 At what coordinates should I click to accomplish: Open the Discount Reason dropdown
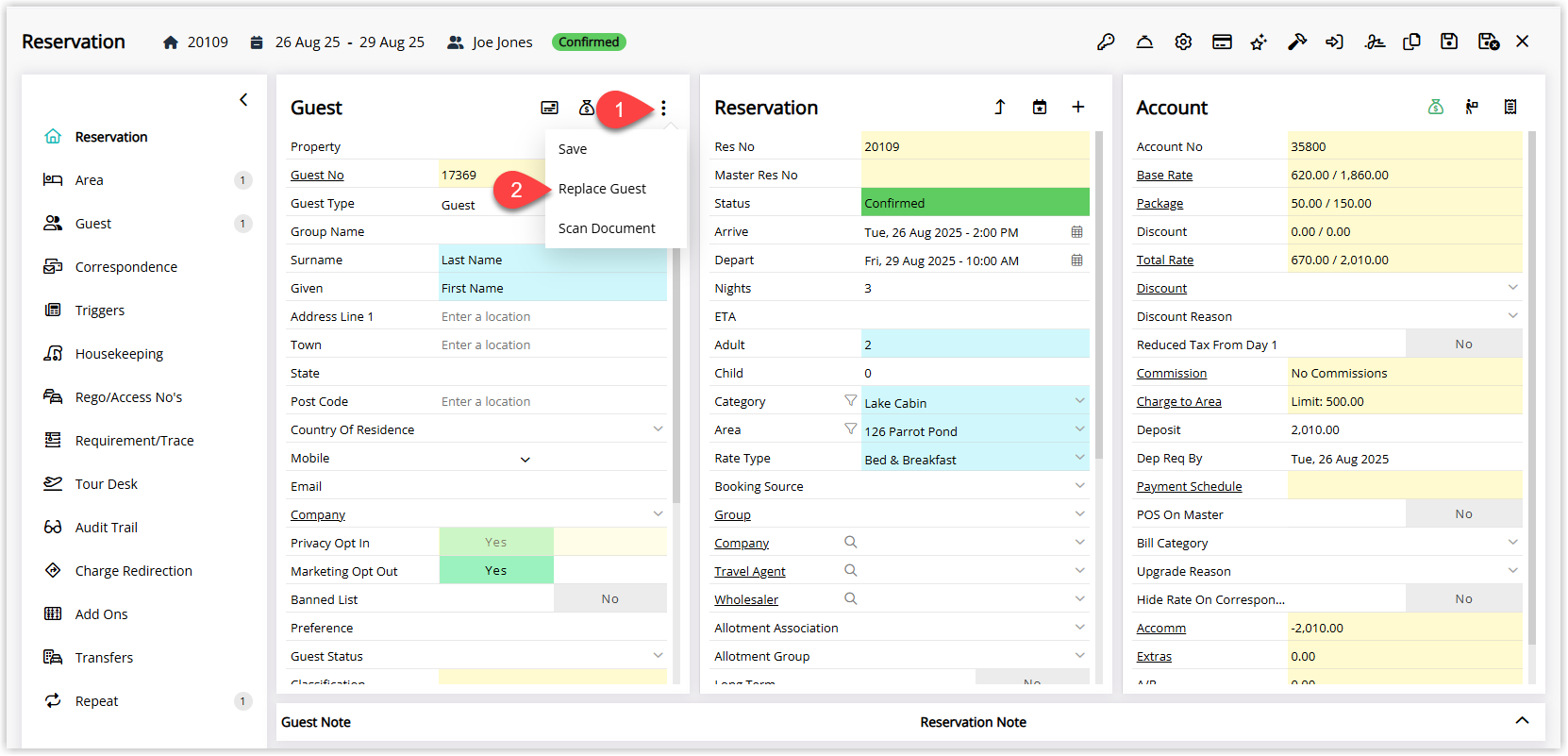pos(1512,316)
